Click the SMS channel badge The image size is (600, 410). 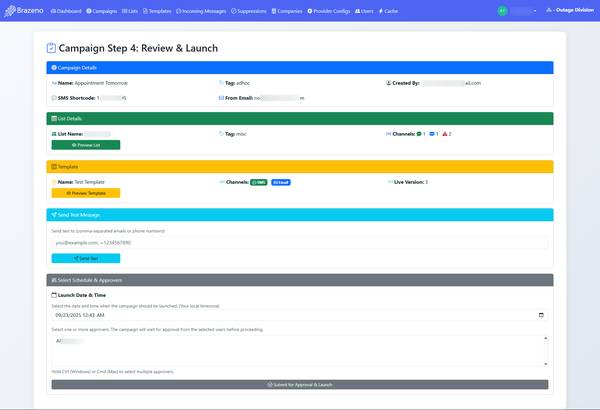point(259,182)
